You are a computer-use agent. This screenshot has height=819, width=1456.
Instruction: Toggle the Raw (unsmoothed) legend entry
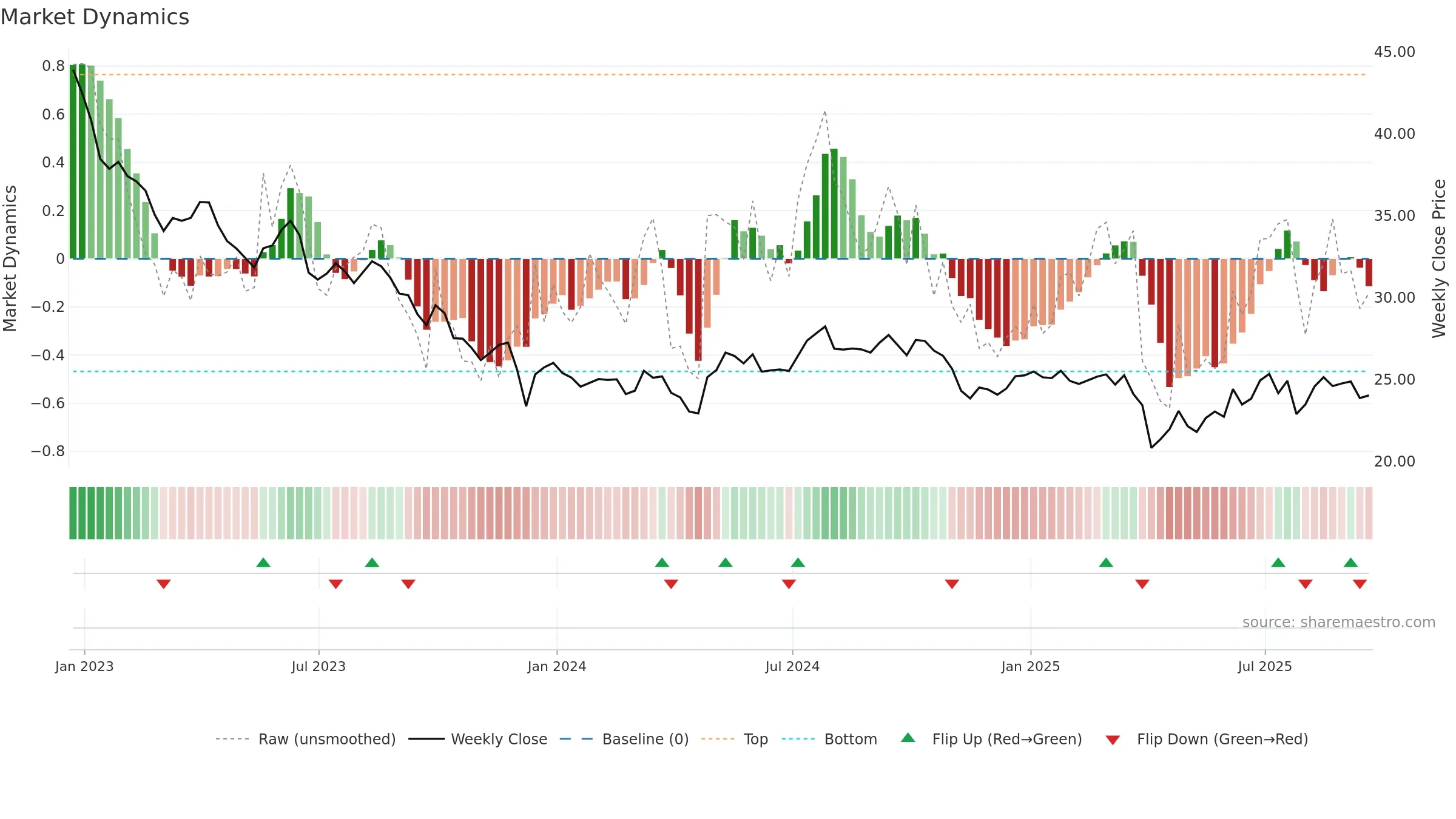coord(306,739)
